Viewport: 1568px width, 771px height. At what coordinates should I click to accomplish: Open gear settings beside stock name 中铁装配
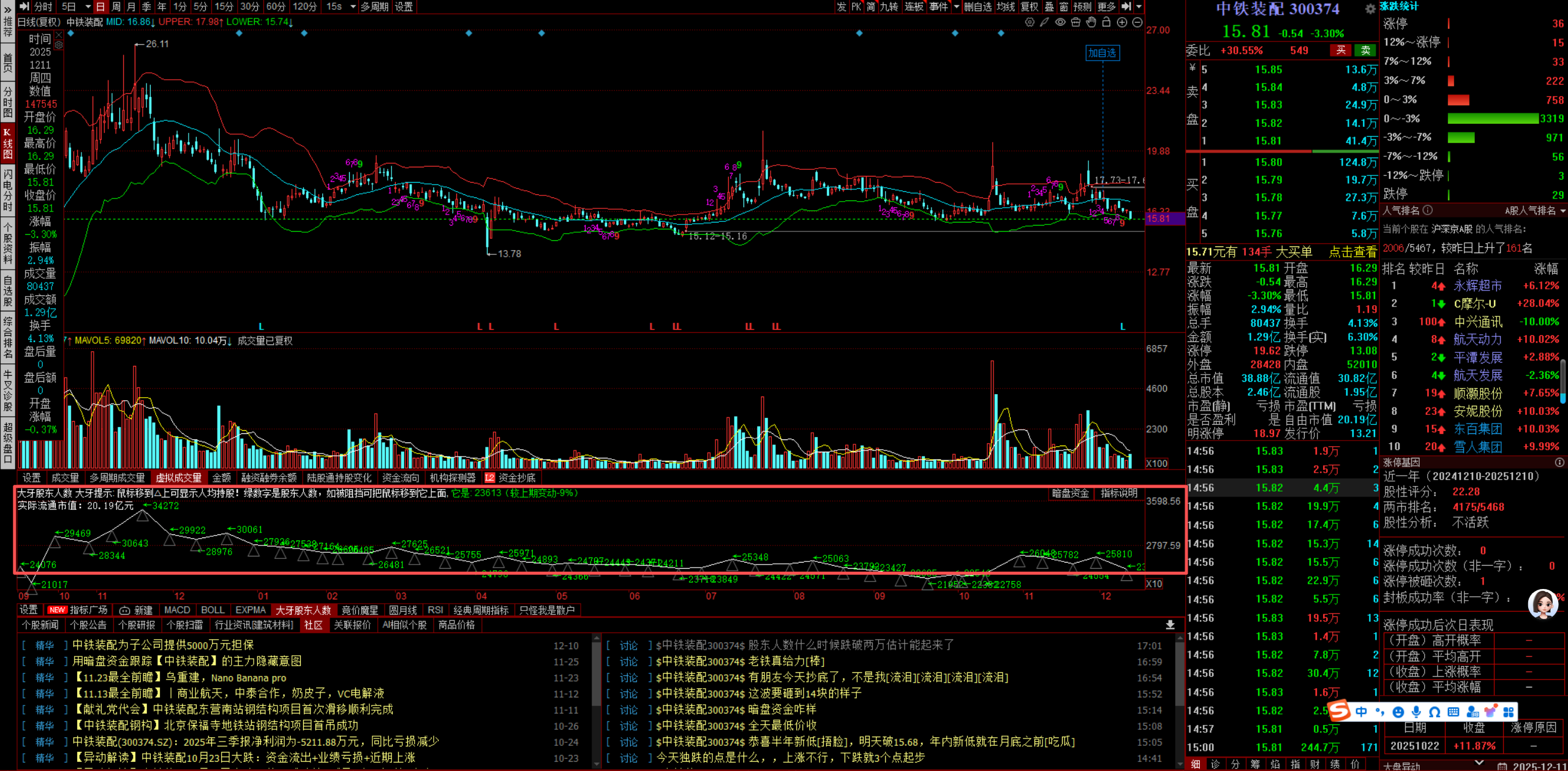pos(1370,9)
